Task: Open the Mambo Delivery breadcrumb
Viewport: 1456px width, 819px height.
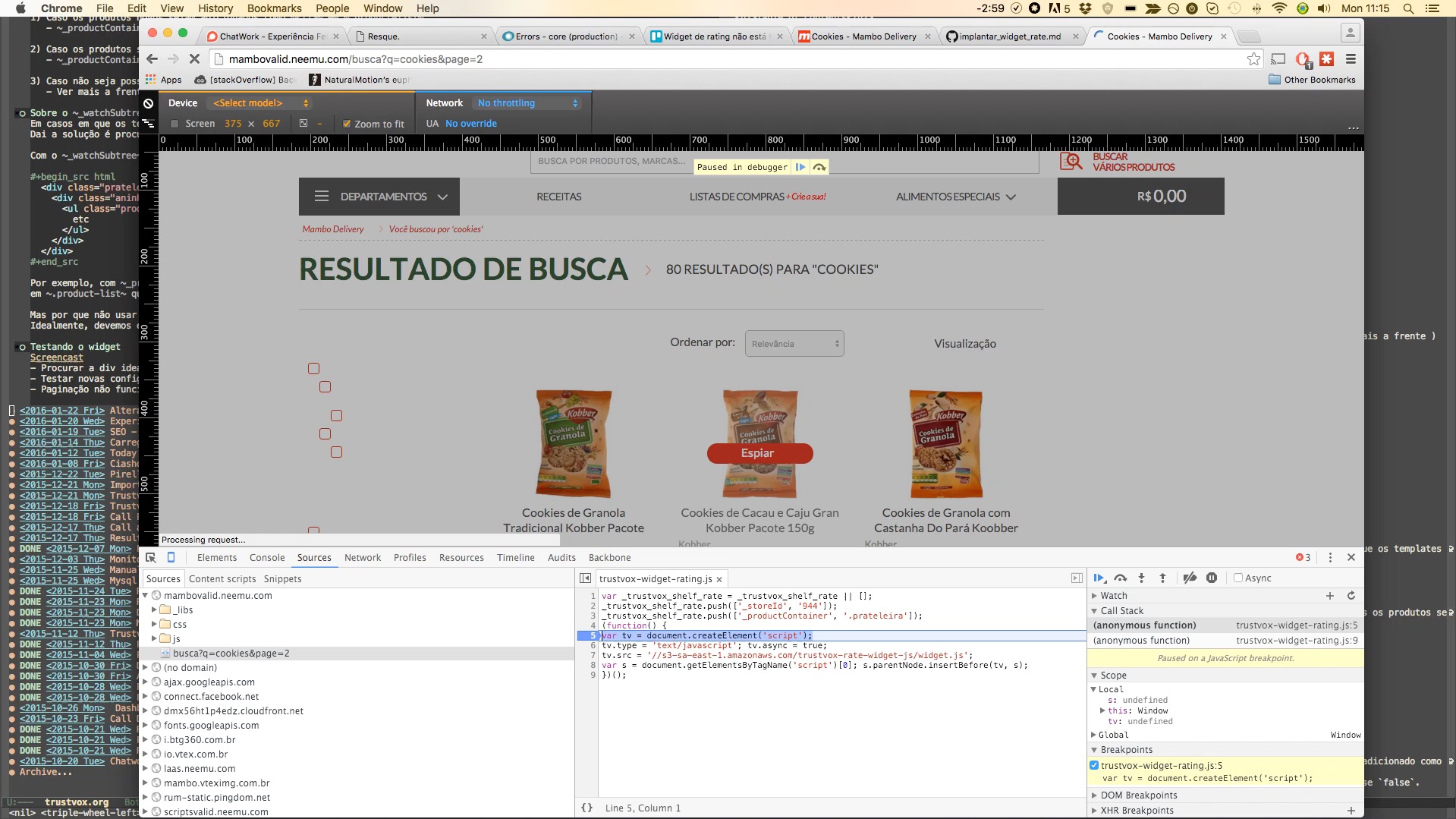Action: coord(333,229)
